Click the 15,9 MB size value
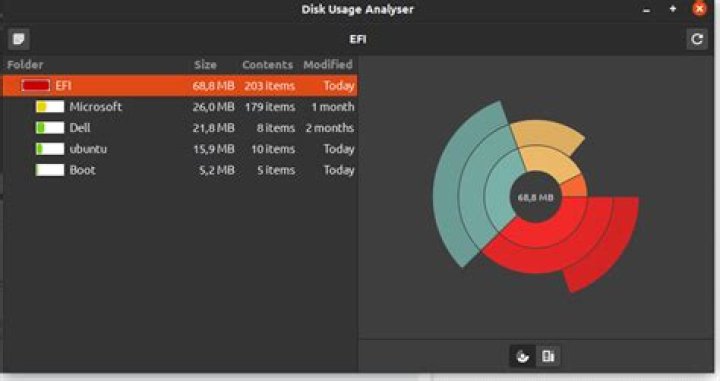720x381 pixels. pyautogui.click(x=214, y=149)
